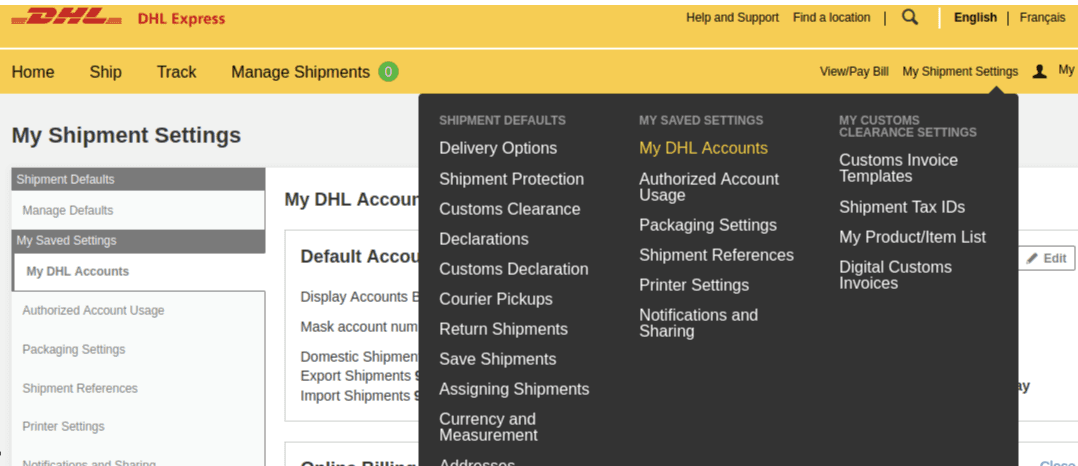The image size is (1078, 466).
Task: Open Manage Shipments
Action: click(x=300, y=72)
